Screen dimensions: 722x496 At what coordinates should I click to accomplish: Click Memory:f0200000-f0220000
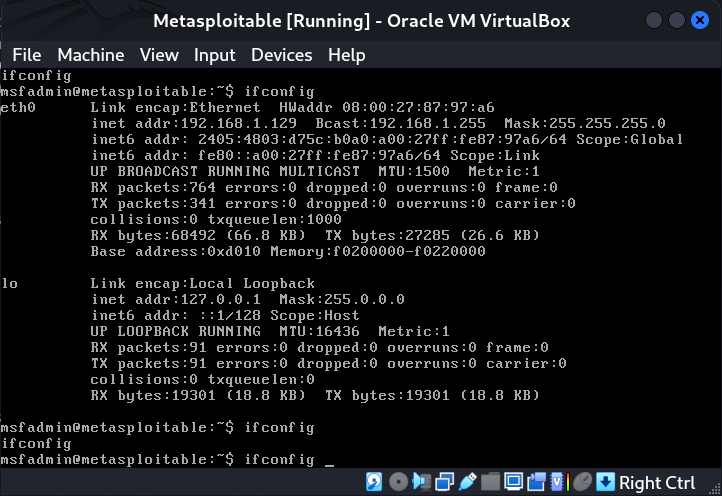click(378, 251)
